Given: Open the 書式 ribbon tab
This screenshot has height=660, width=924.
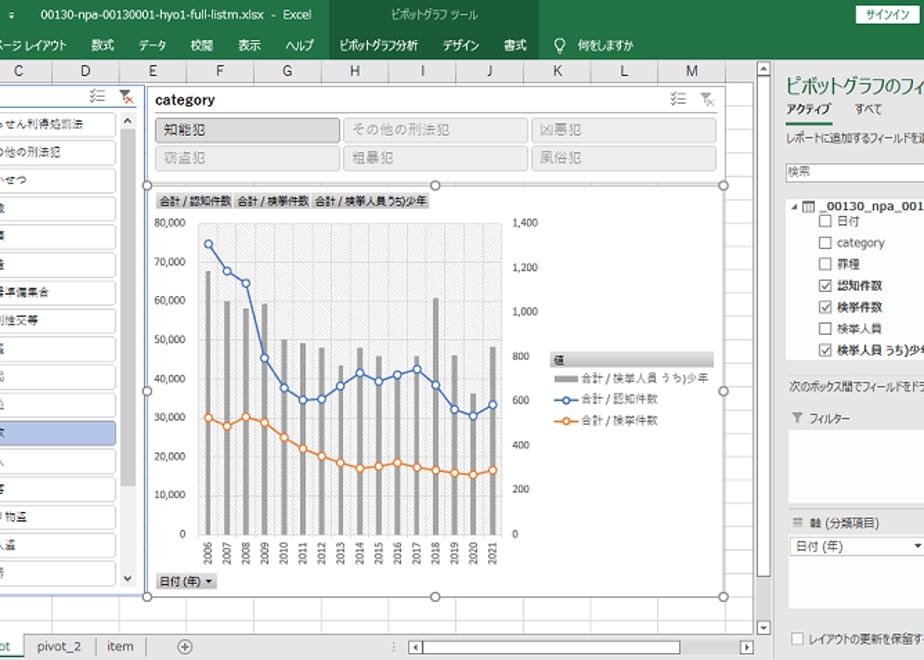Looking at the screenshot, I should pyautogui.click(x=515, y=45).
